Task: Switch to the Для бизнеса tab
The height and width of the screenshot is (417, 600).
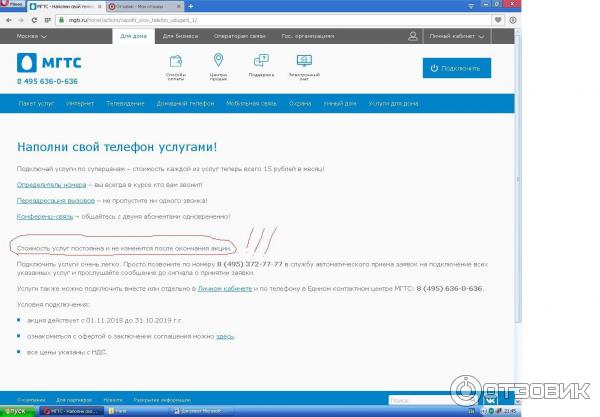Action: (179, 36)
